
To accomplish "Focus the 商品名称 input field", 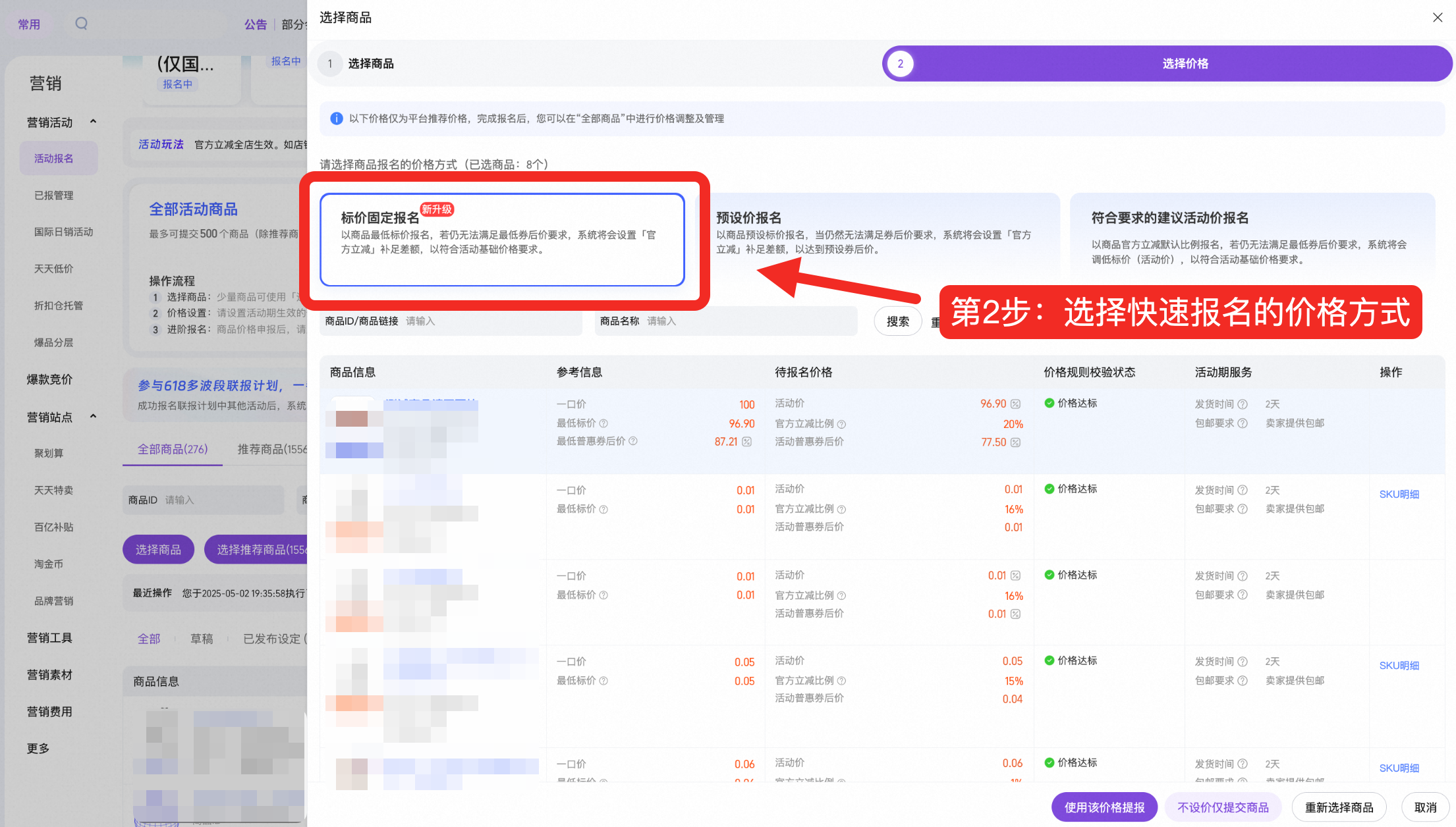I will tap(726, 321).
